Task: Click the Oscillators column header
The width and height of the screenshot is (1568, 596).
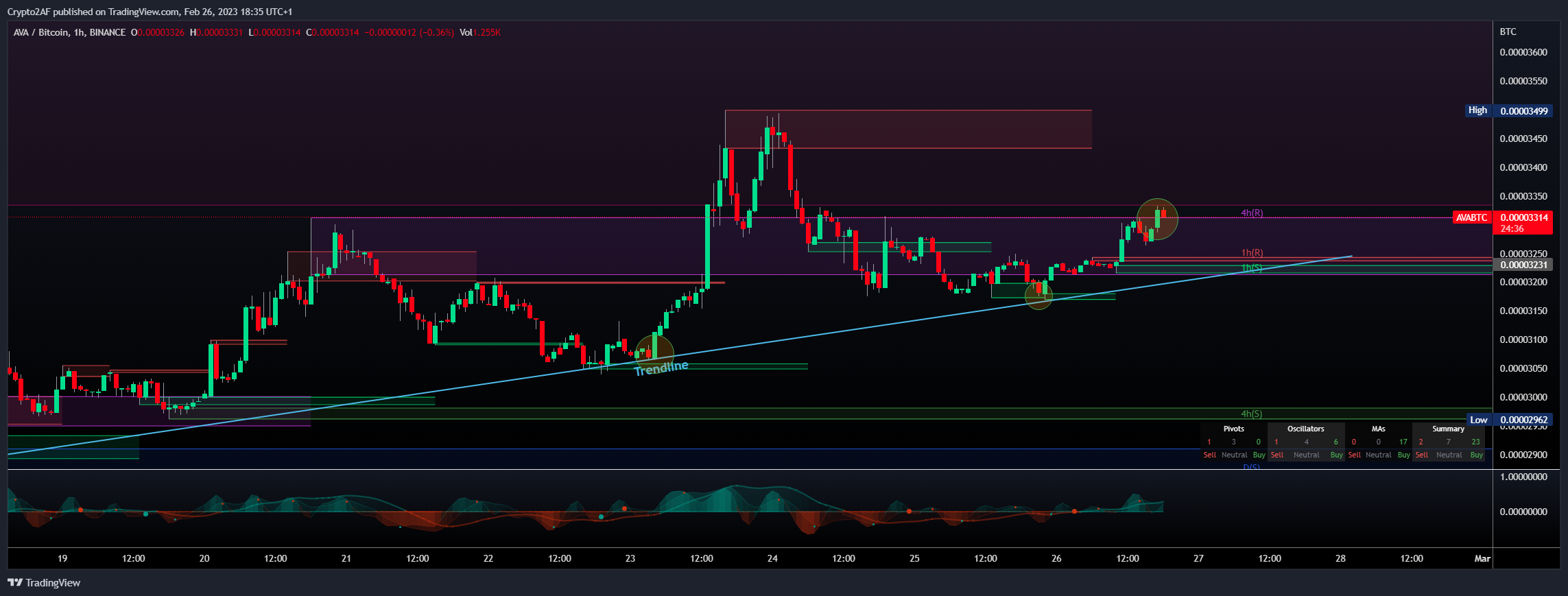Action: (x=1306, y=429)
